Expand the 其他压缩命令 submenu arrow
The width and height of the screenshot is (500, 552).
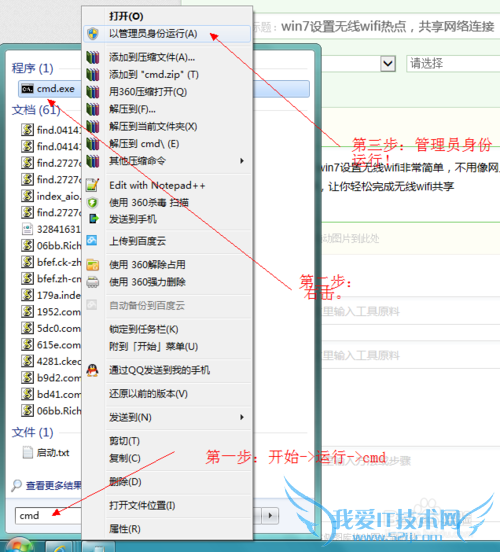click(242, 161)
